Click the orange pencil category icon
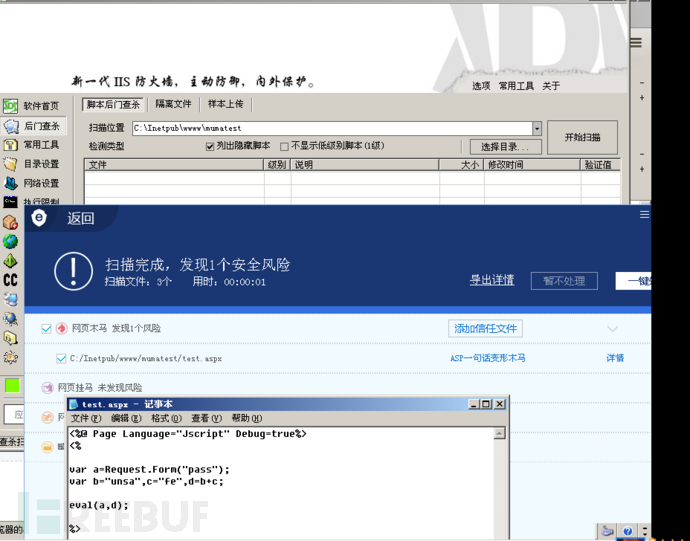Image resolution: width=690 pixels, height=541 pixels. [47, 417]
